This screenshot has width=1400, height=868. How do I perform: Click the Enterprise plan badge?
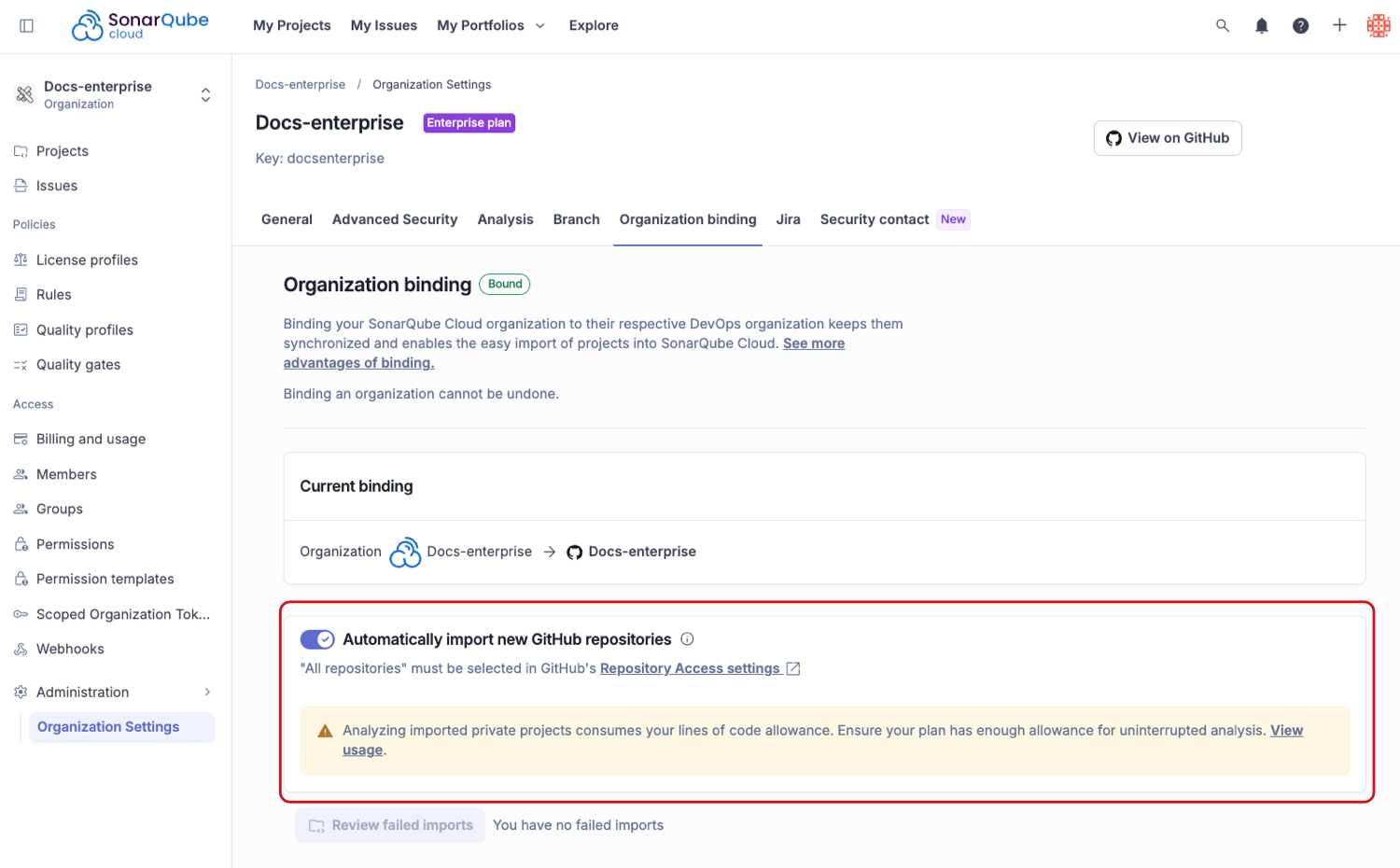pyautogui.click(x=469, y=123)
